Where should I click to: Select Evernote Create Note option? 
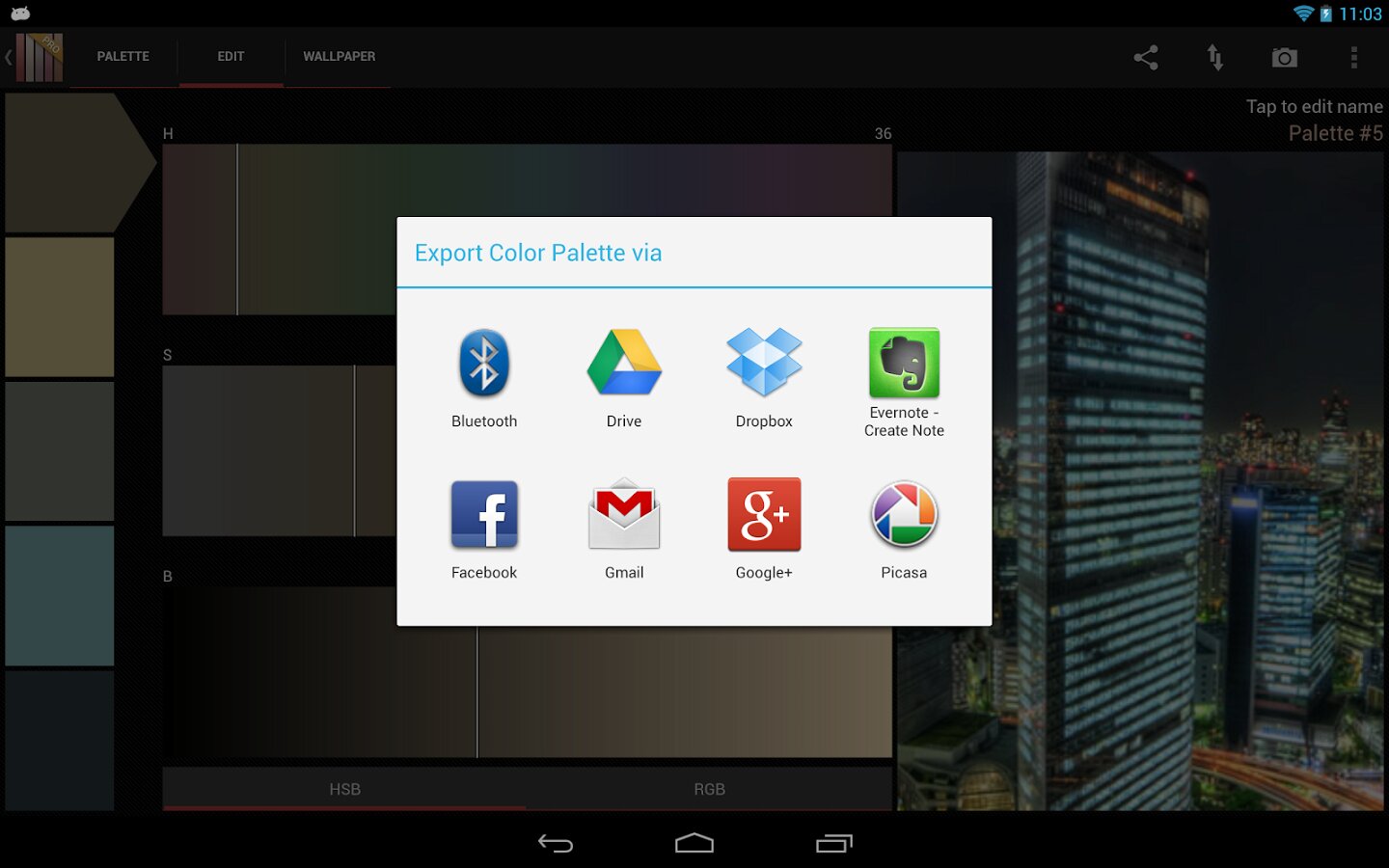pyautogui.click(x=904, y=382)
